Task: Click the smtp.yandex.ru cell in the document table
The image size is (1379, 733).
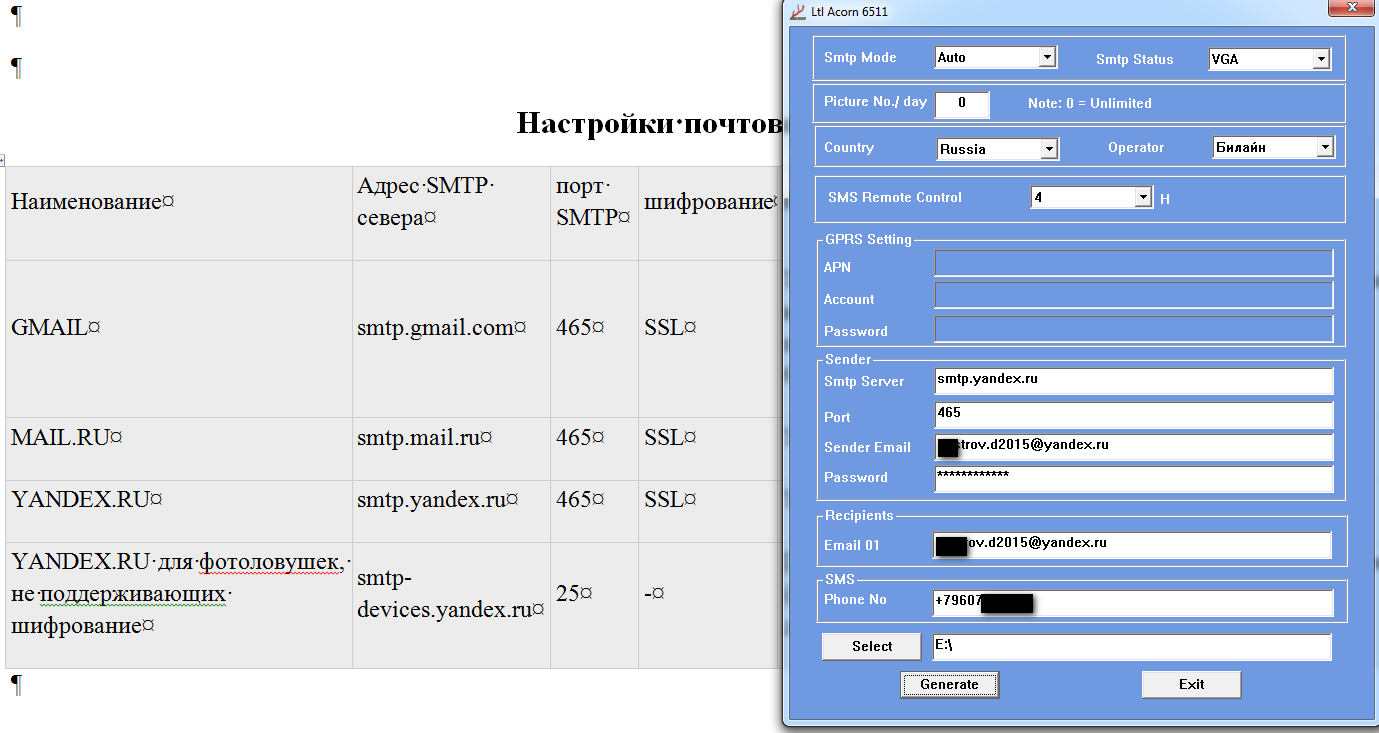Action: pos(451,511)
